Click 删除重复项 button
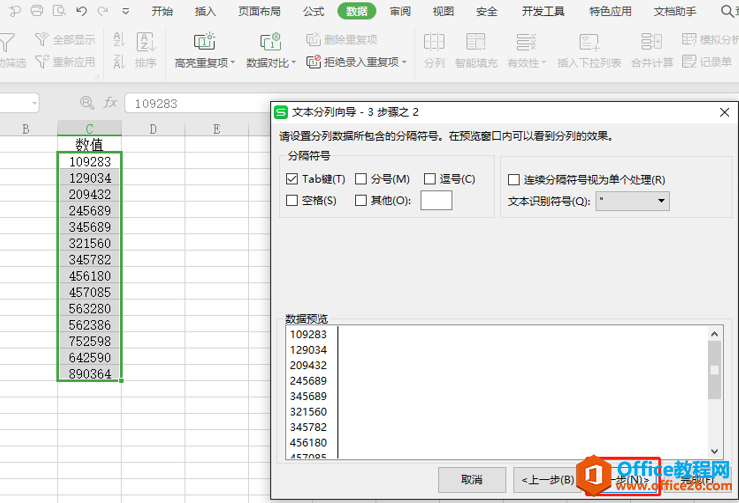The width and height of the screenshot is (739, 503). (x=342, y=40)
